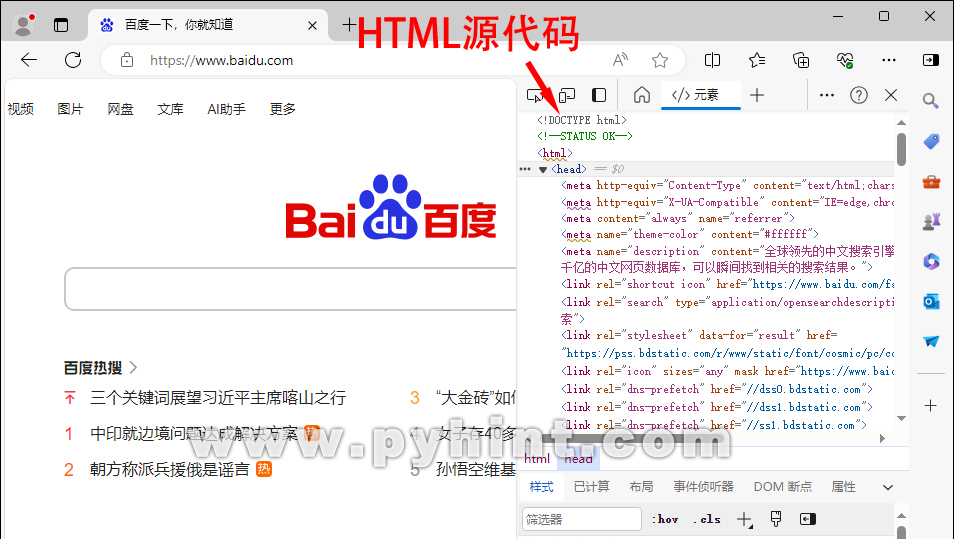This screenshot has height=539, width=954.
Task: Open 百度热搜 hot search list
Action: coord(100,368)
